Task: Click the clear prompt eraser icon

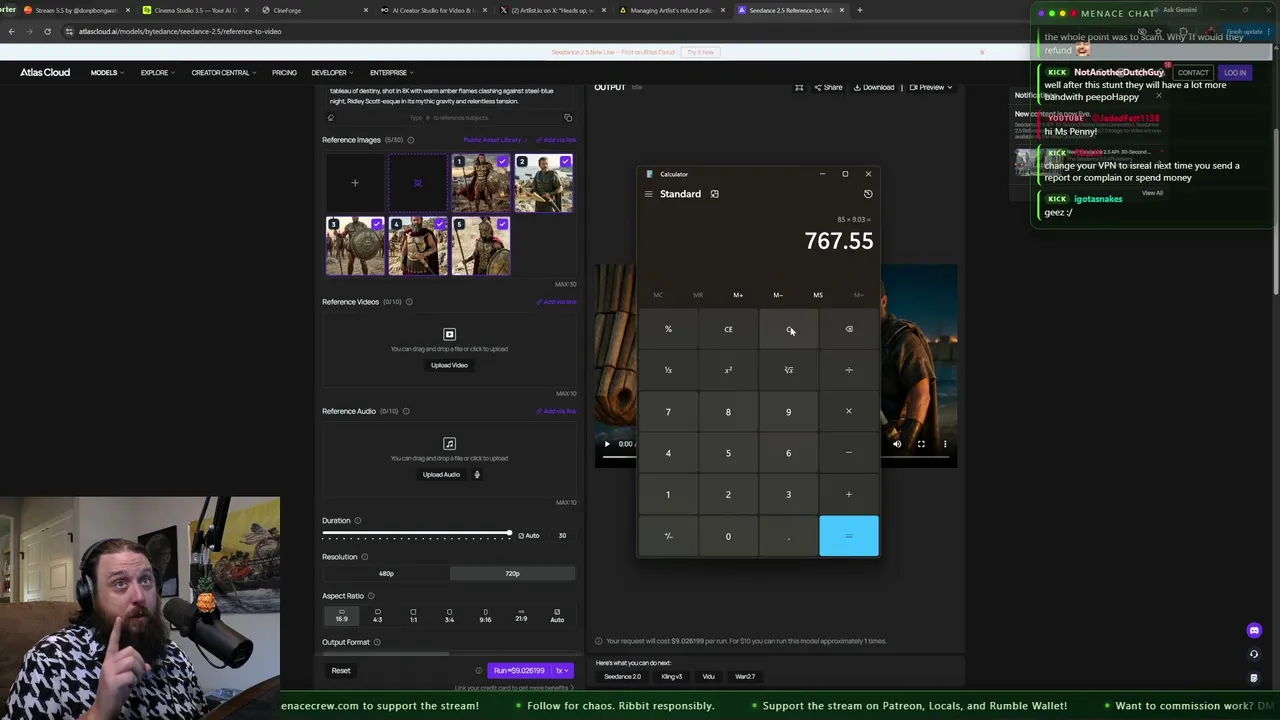Action: (x=331, y=118)
